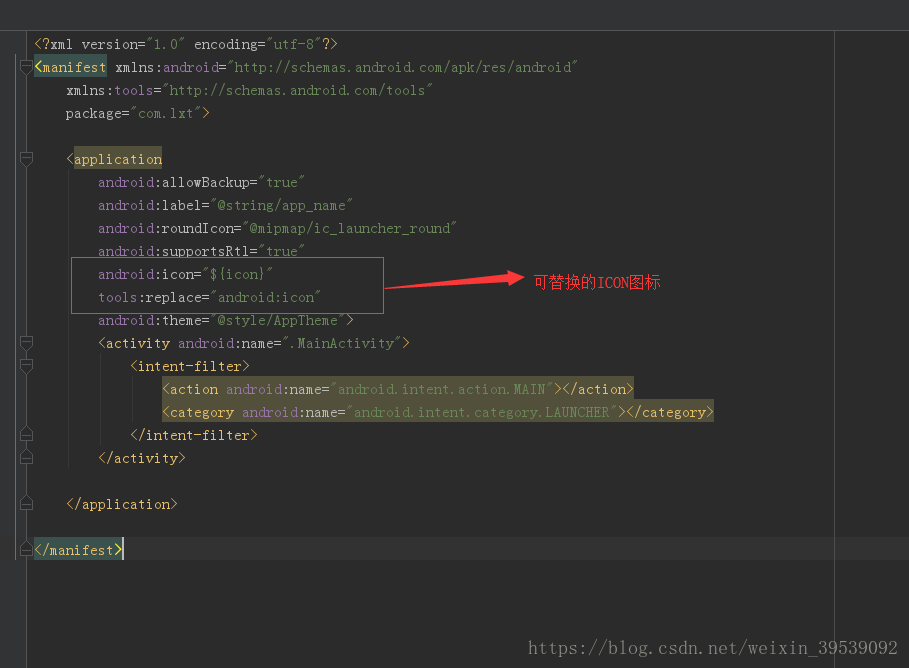The height and width of the screenshot is (668, 909).
Task: Click the closing </action> tag
Action: [x=598, y=389]
